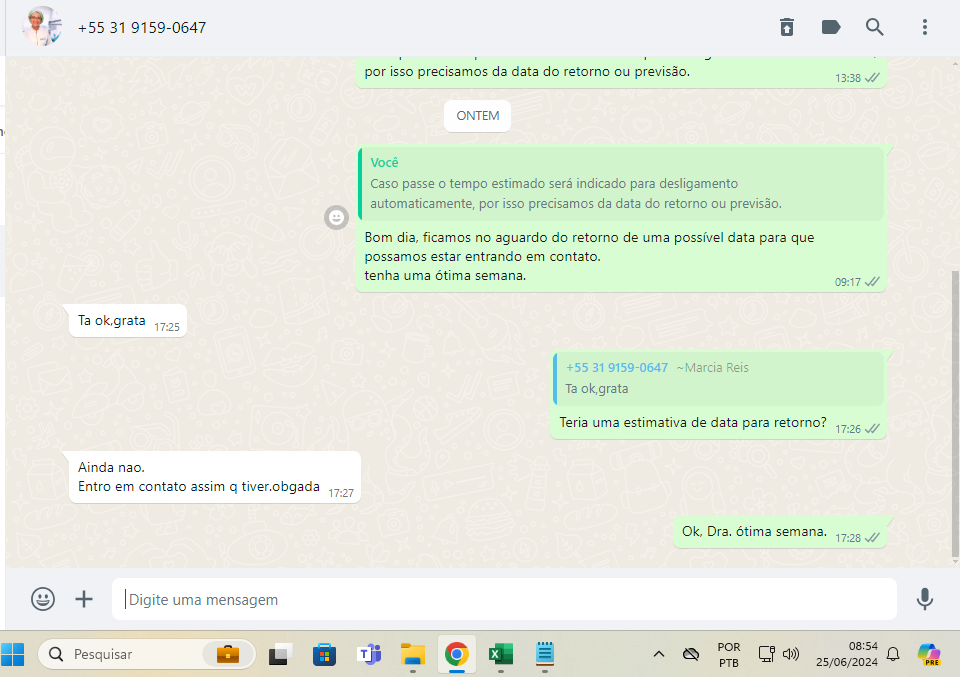Select message 'Bom dia, ficamos no aguardo'
The height and width of the screenshot is (677, 960).
coord(589,256)
